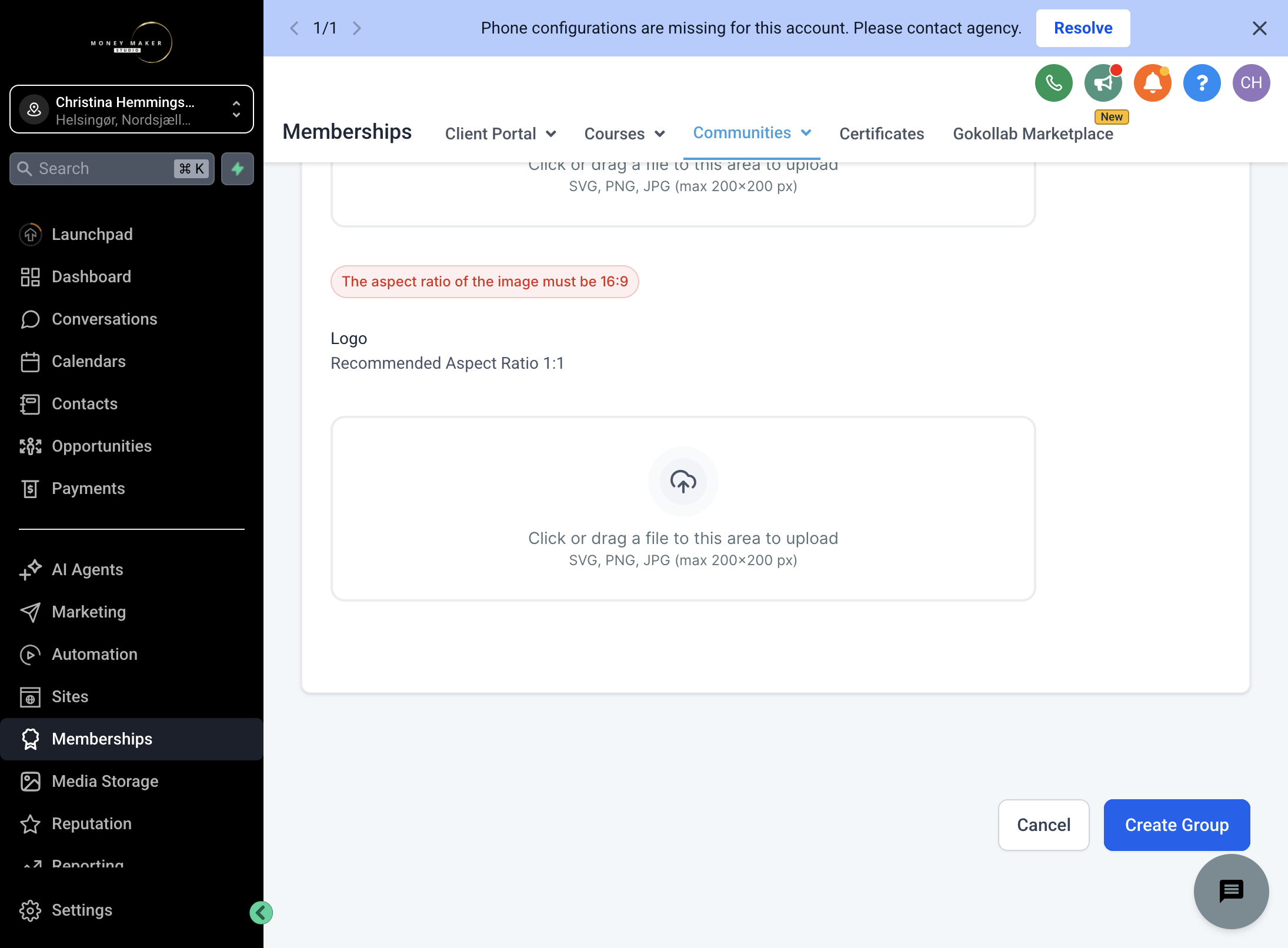Open Settings in the sidebar

tap(132, 910)
